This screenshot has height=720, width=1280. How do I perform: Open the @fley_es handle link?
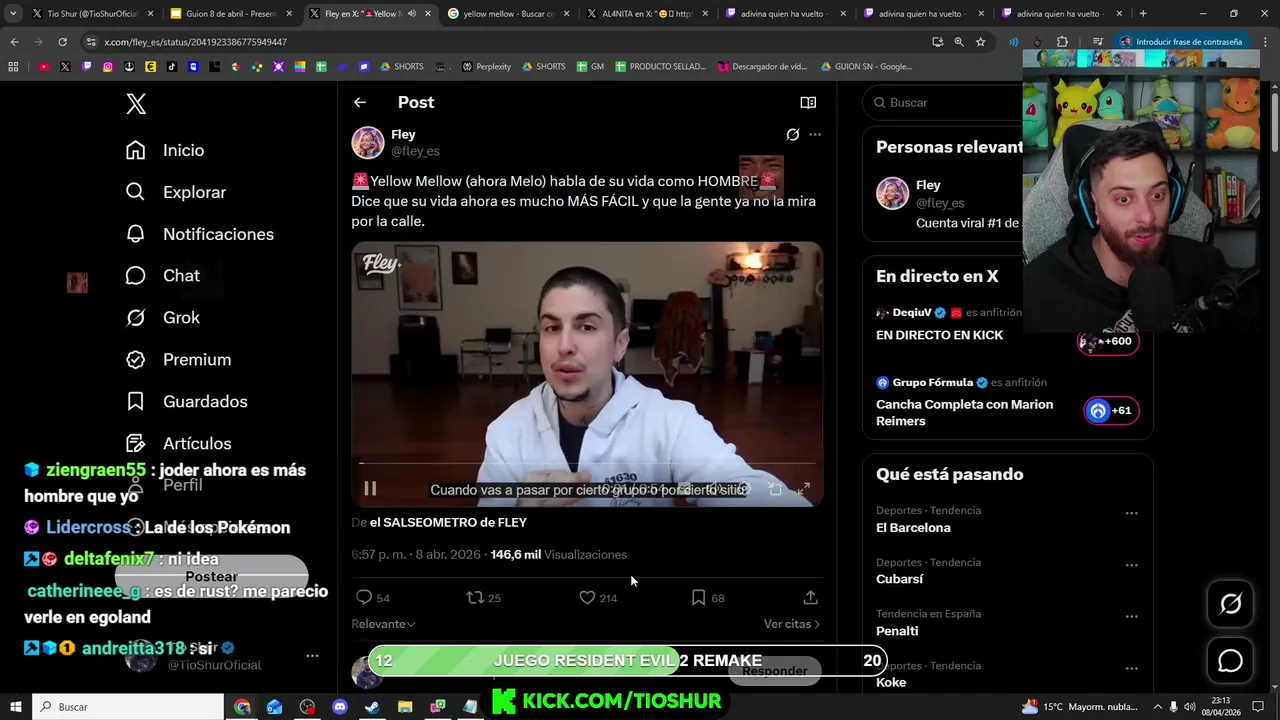tap(415, 151)
